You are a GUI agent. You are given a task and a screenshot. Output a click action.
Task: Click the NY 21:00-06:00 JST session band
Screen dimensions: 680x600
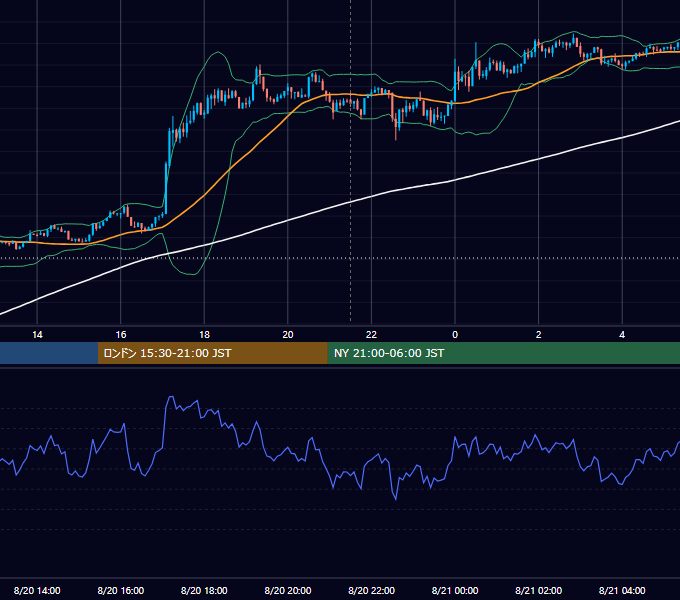pyautogui.click(x=503, y=353)
